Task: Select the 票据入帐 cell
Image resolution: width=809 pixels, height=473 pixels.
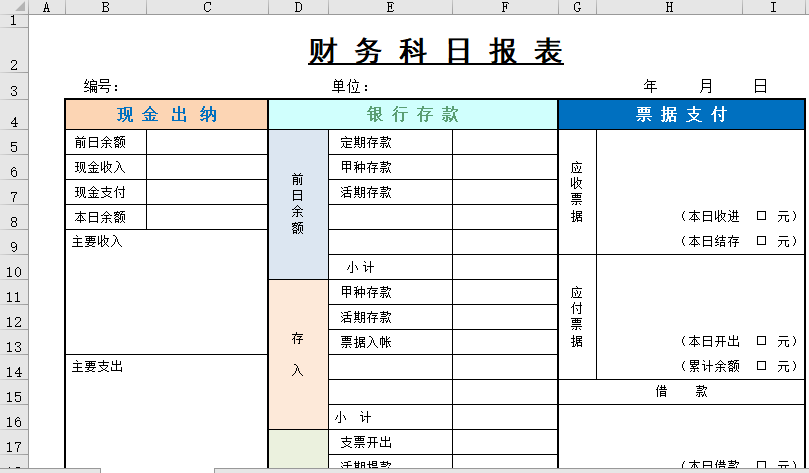Action: click(x=390, y=342)
